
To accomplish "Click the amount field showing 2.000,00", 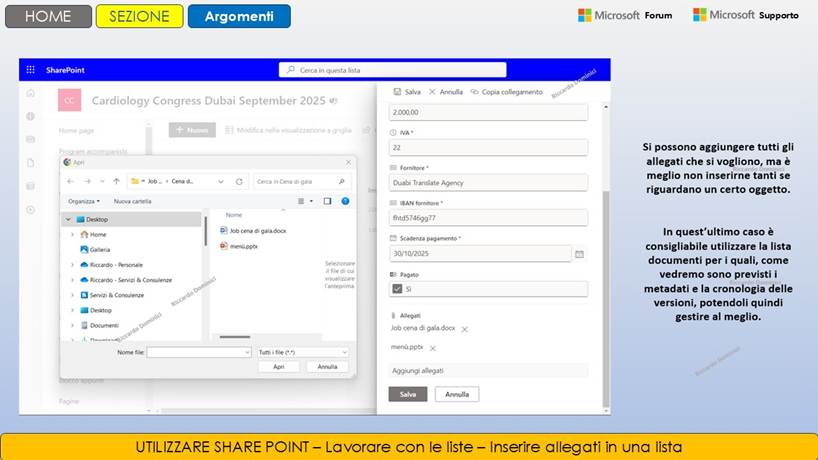I will [x=488, y=112].
